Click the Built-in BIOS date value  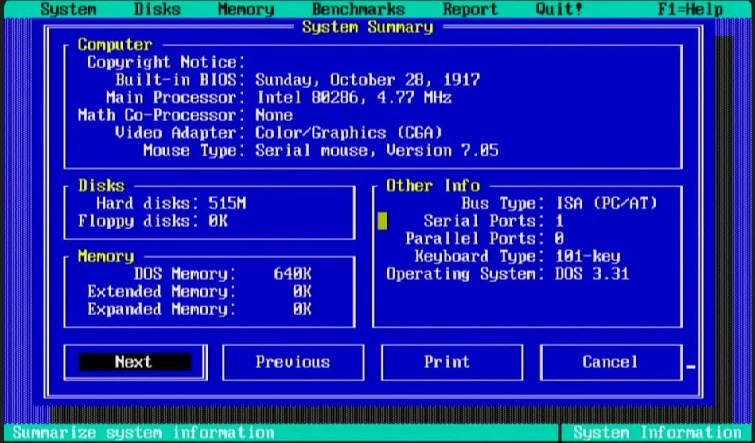(367, 79)
